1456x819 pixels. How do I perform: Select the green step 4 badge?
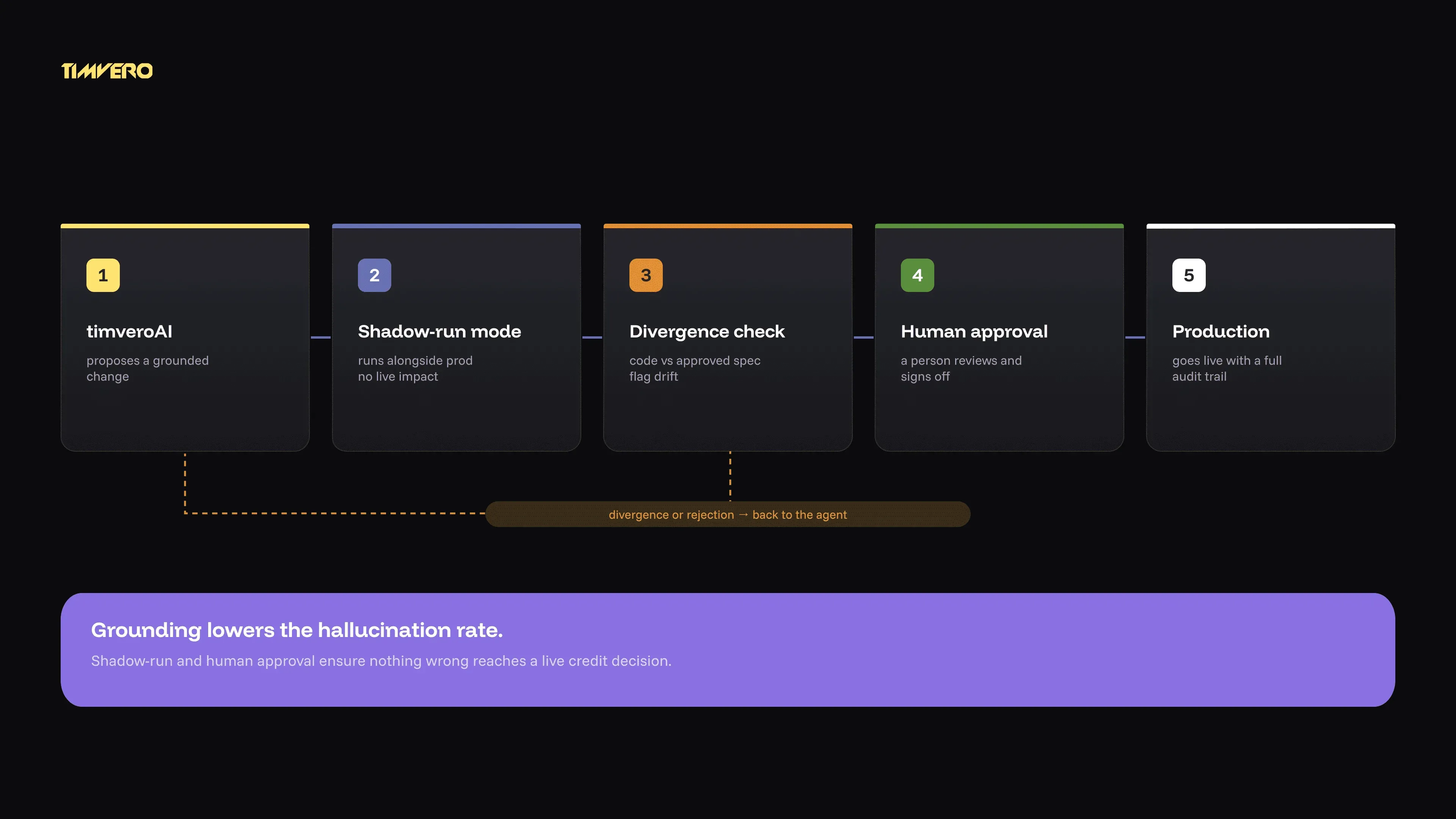pos(917,275)
